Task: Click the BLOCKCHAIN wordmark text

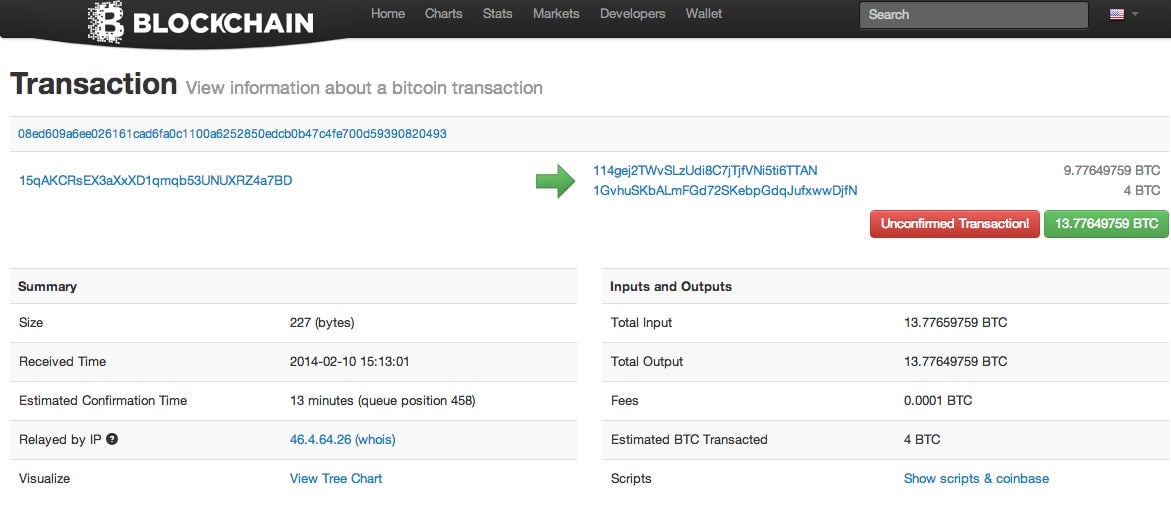Action: click(223, 22)
